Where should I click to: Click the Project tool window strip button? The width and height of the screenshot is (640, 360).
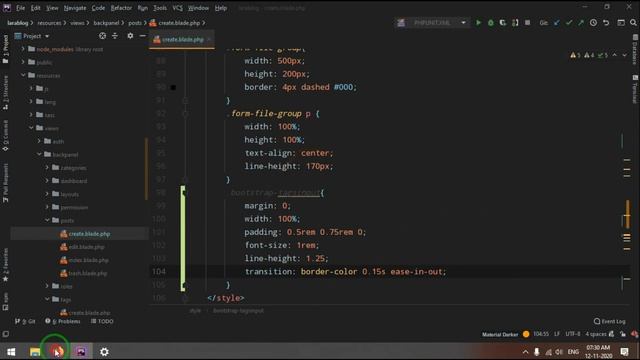[x=5, y=49]
